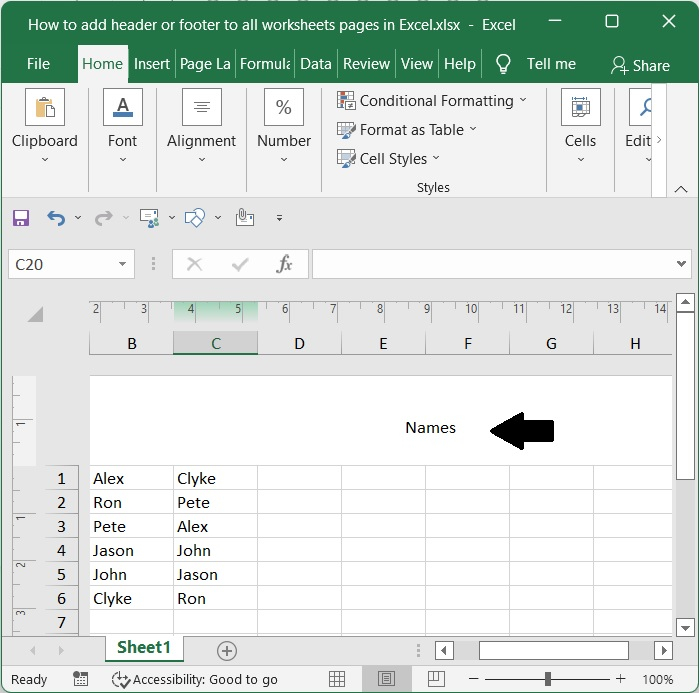Click the Save icon in quick access toolbar
700x693 pixels.
click(x=21, y=217)
